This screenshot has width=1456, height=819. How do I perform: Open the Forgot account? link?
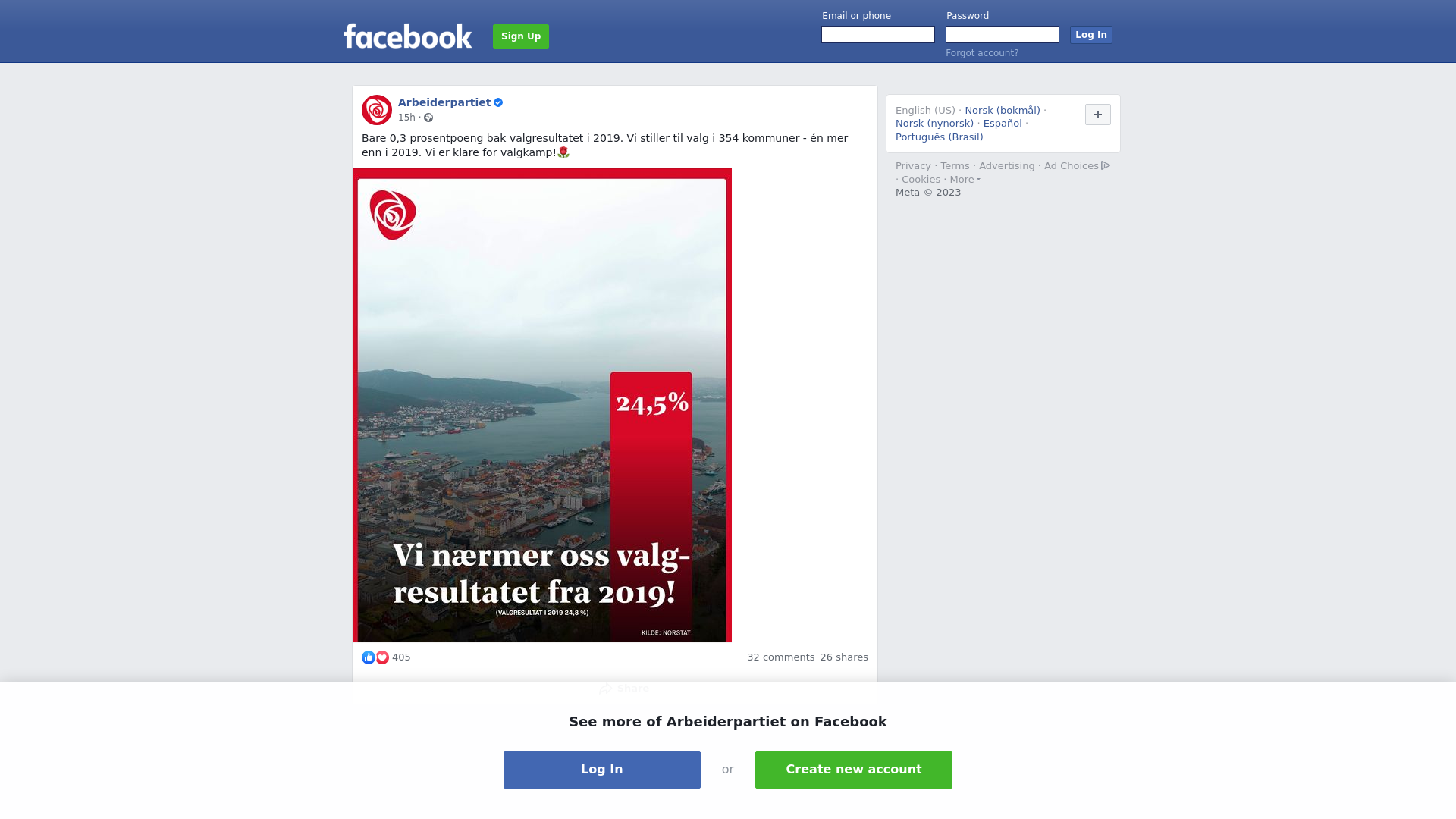click(x=982, y=53)
